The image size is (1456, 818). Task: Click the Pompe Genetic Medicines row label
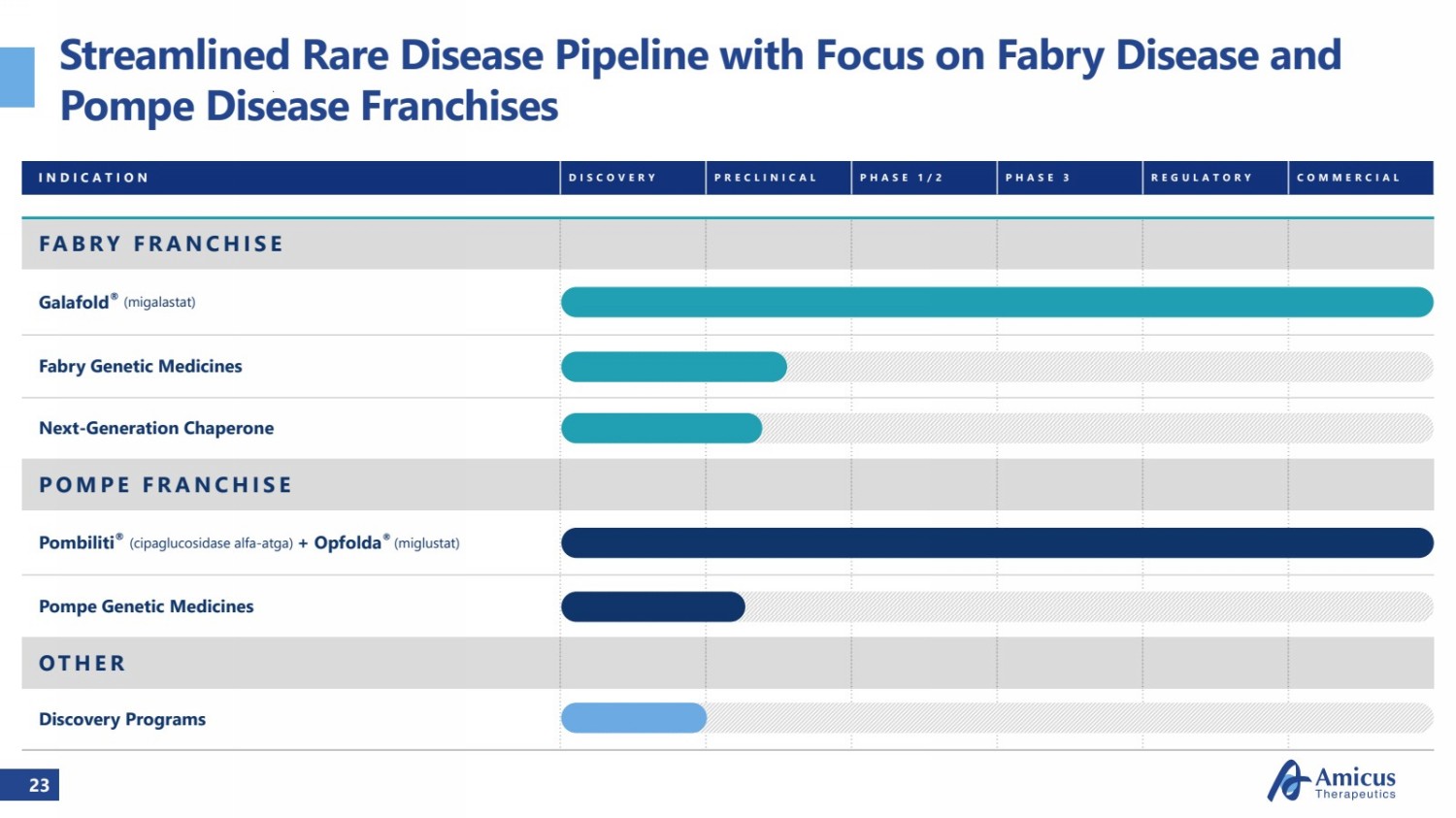click(x=147, y=606)
